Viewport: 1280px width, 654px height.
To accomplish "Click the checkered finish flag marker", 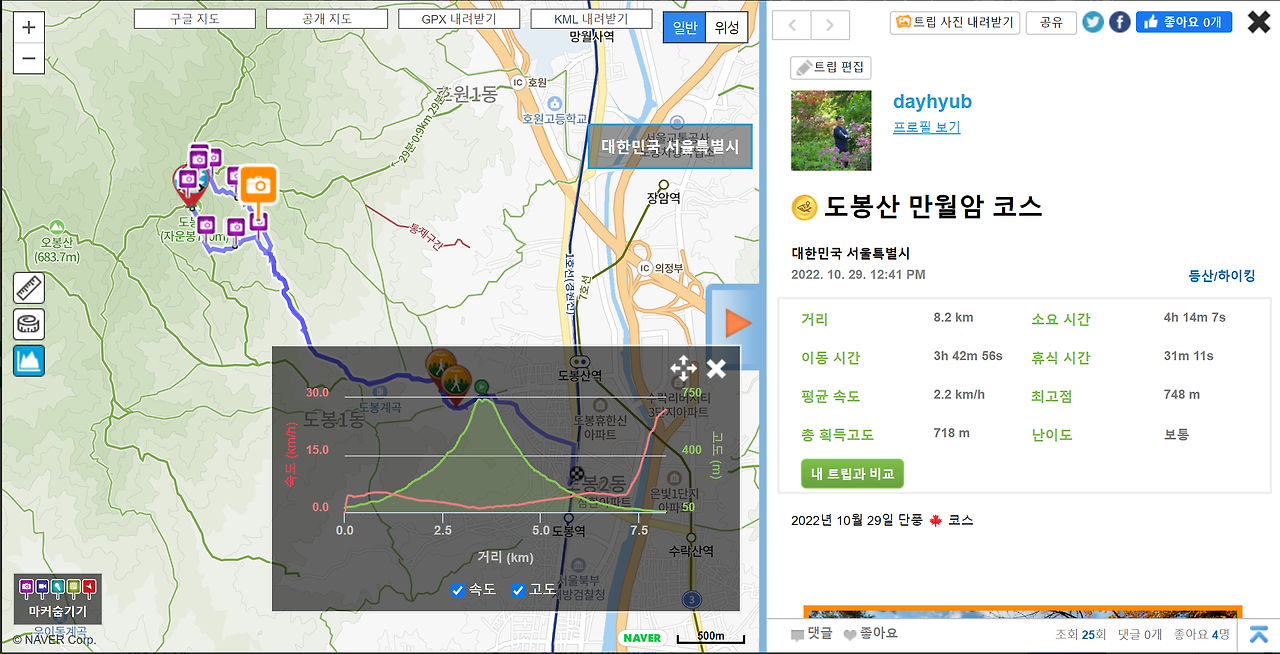I will tap(577, 474).
